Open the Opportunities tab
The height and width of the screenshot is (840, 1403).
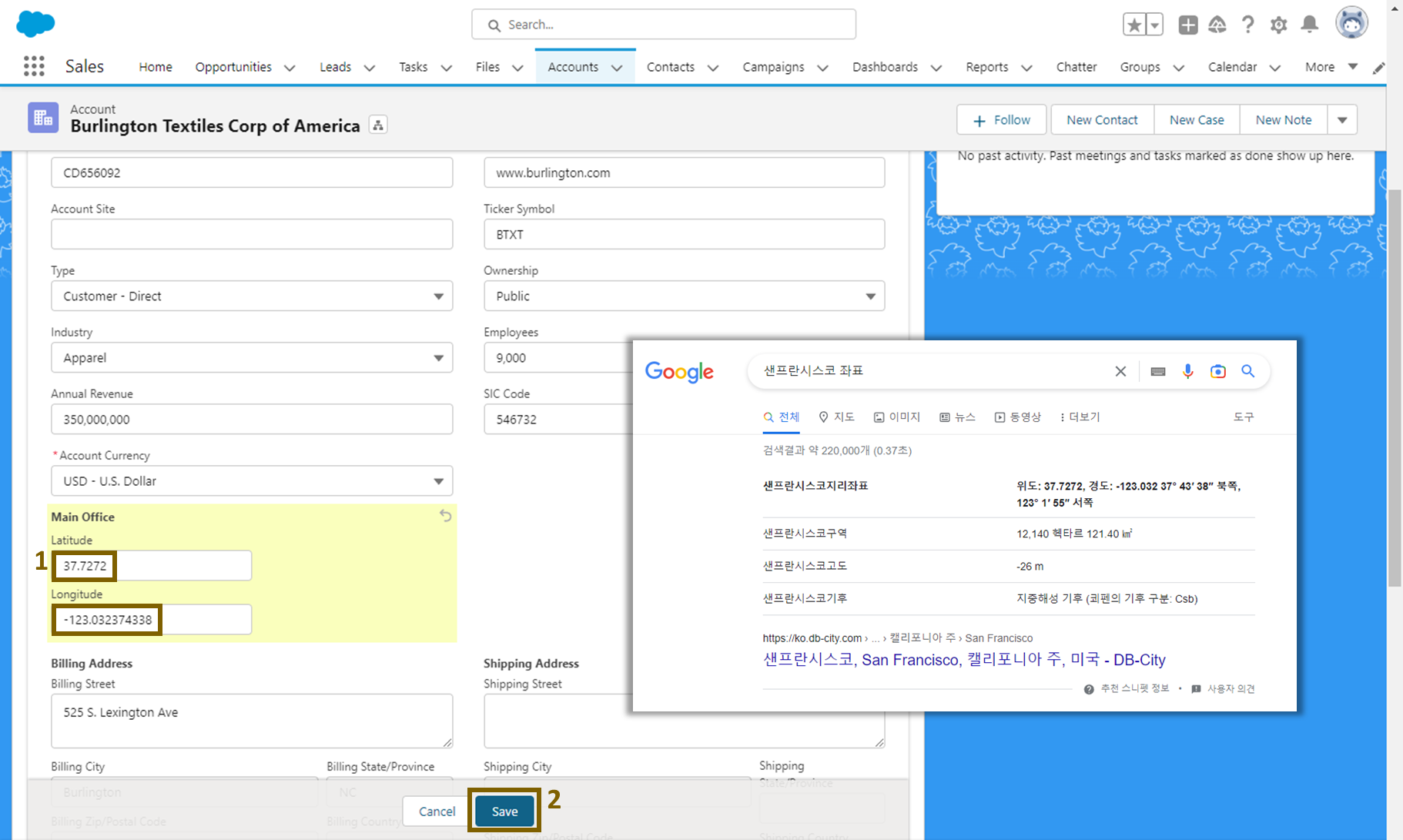pos(233,67)
